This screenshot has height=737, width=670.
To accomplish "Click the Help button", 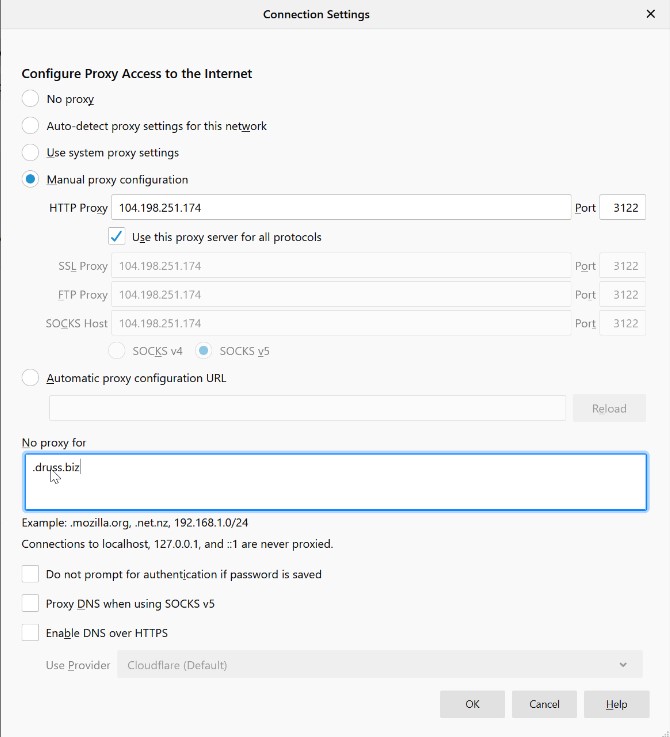I will point(616,704).
